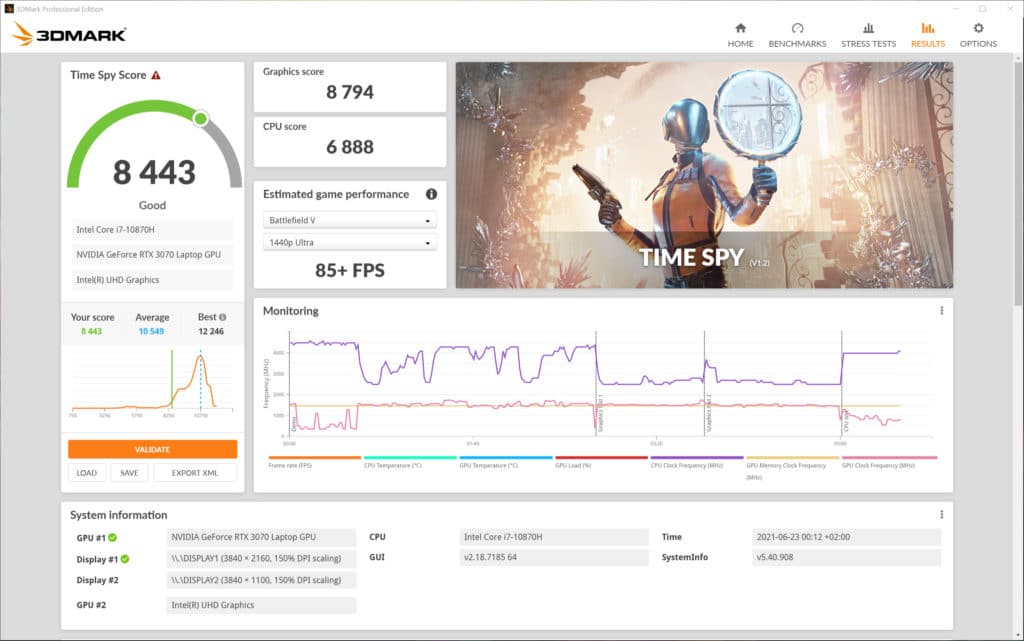This screenshot has width=1024, height=641.
Task: Click the Time Spy Score warning icon
Action: pos(155,75)
